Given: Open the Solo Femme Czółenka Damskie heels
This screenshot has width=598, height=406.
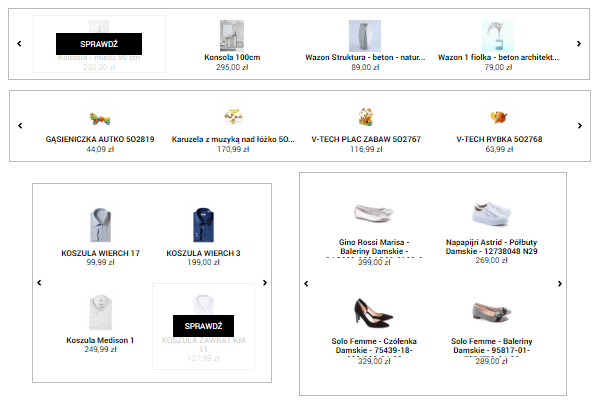Looking at the screenshot, I should click(x=374, y=345).
